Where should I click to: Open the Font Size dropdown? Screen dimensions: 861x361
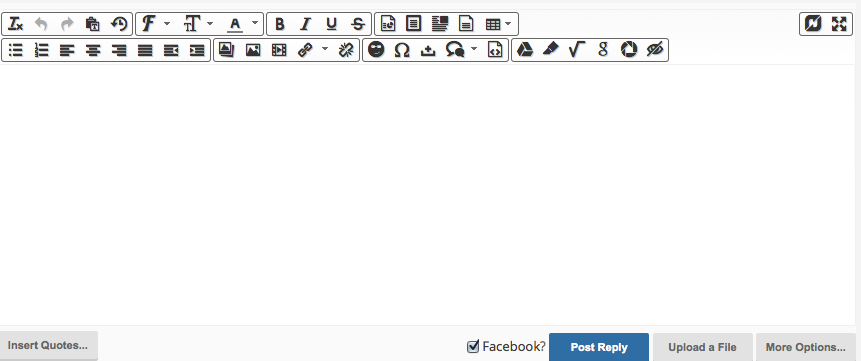click(x=198, y=24)
